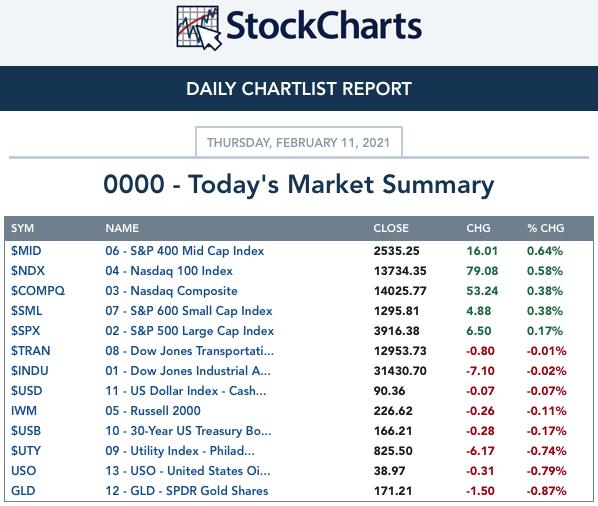
Task: Sort by the % CHG column header
Action: (x=545, y=228)
